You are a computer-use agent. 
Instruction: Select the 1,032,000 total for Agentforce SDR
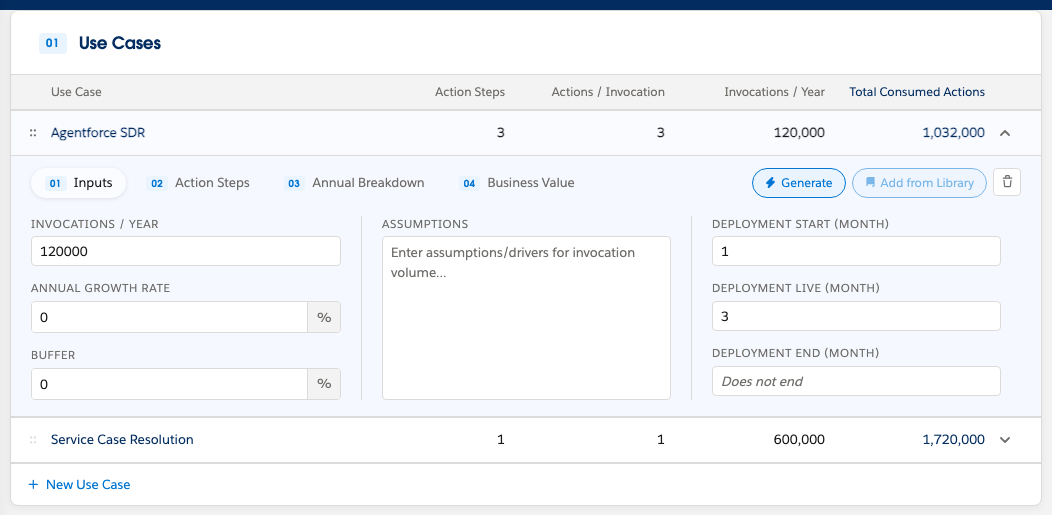(953, 133)
